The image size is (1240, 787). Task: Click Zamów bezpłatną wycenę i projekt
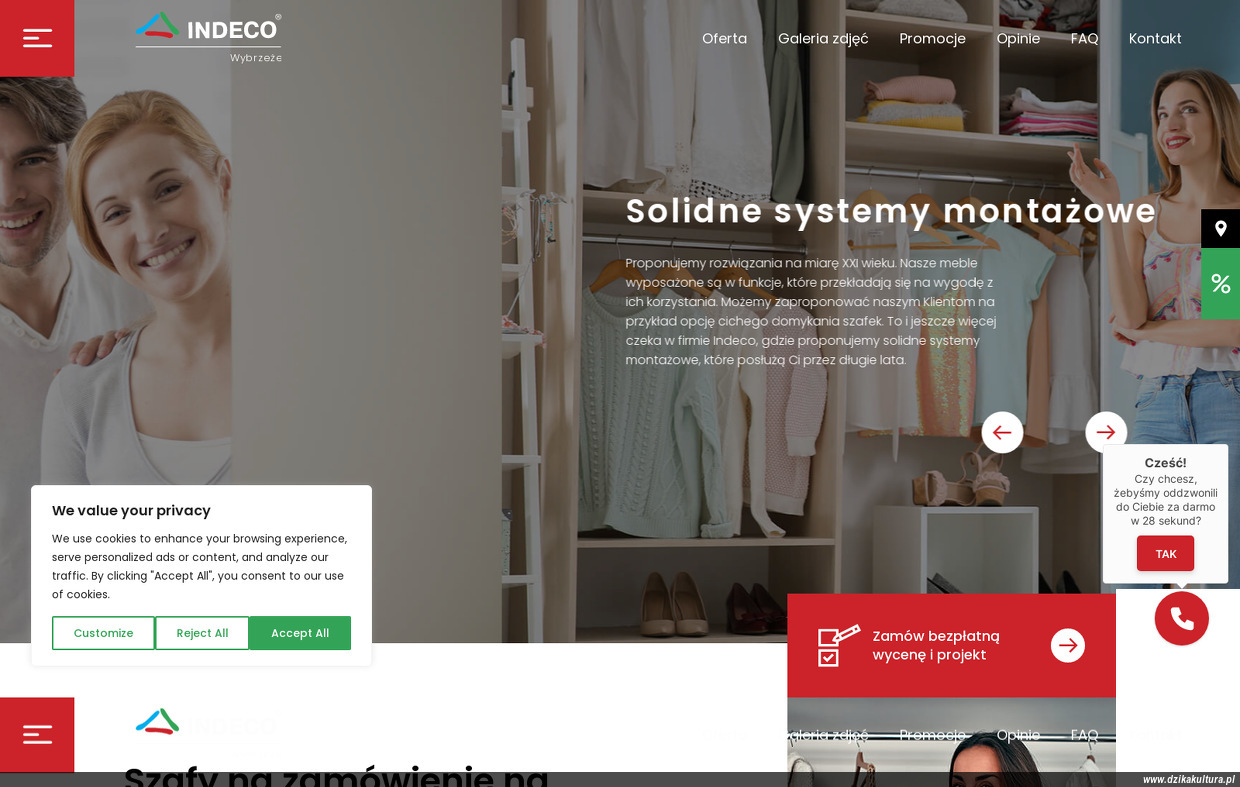coord(936,645)
